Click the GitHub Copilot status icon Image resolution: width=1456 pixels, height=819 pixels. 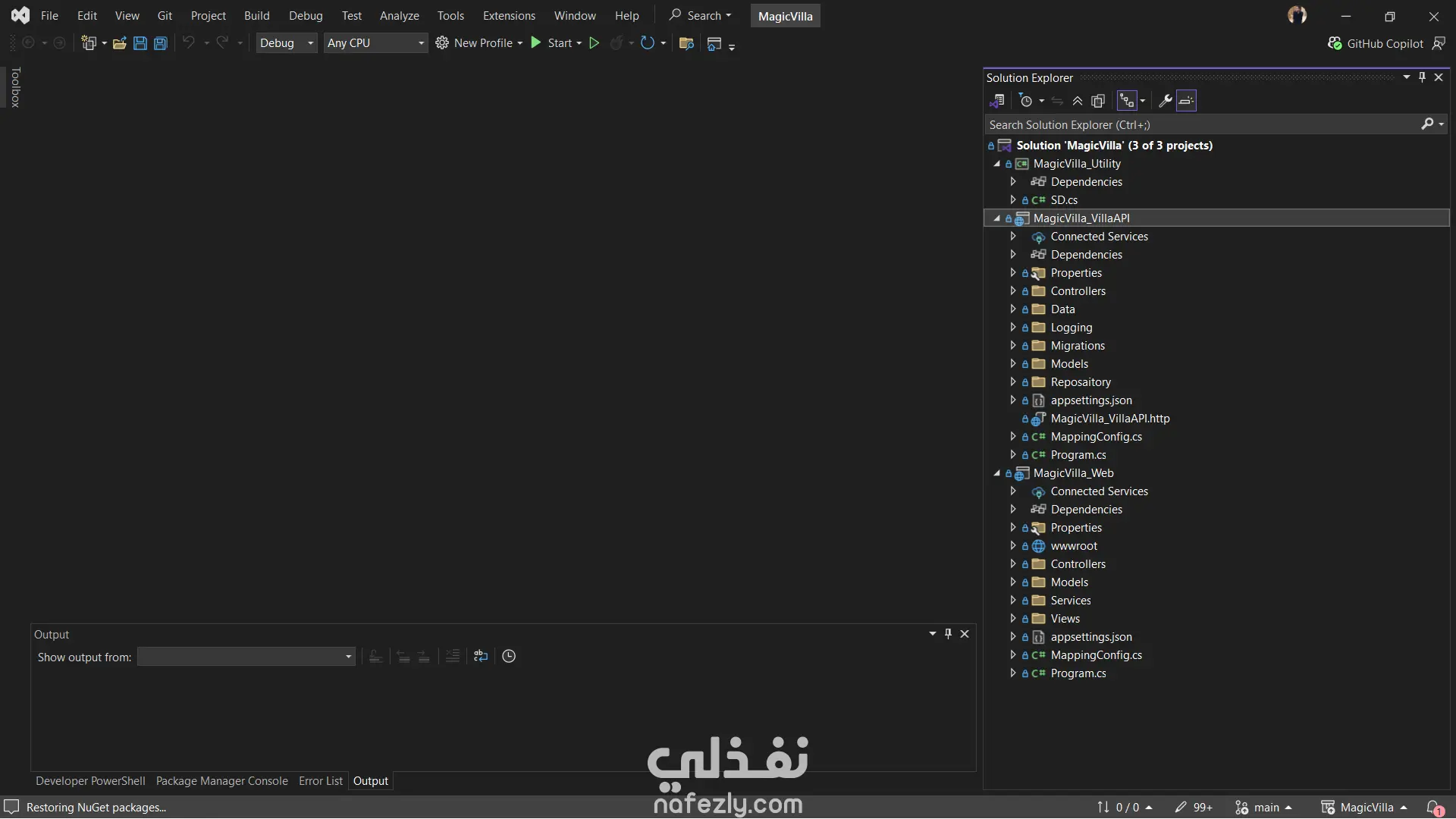coord(1335,43)
